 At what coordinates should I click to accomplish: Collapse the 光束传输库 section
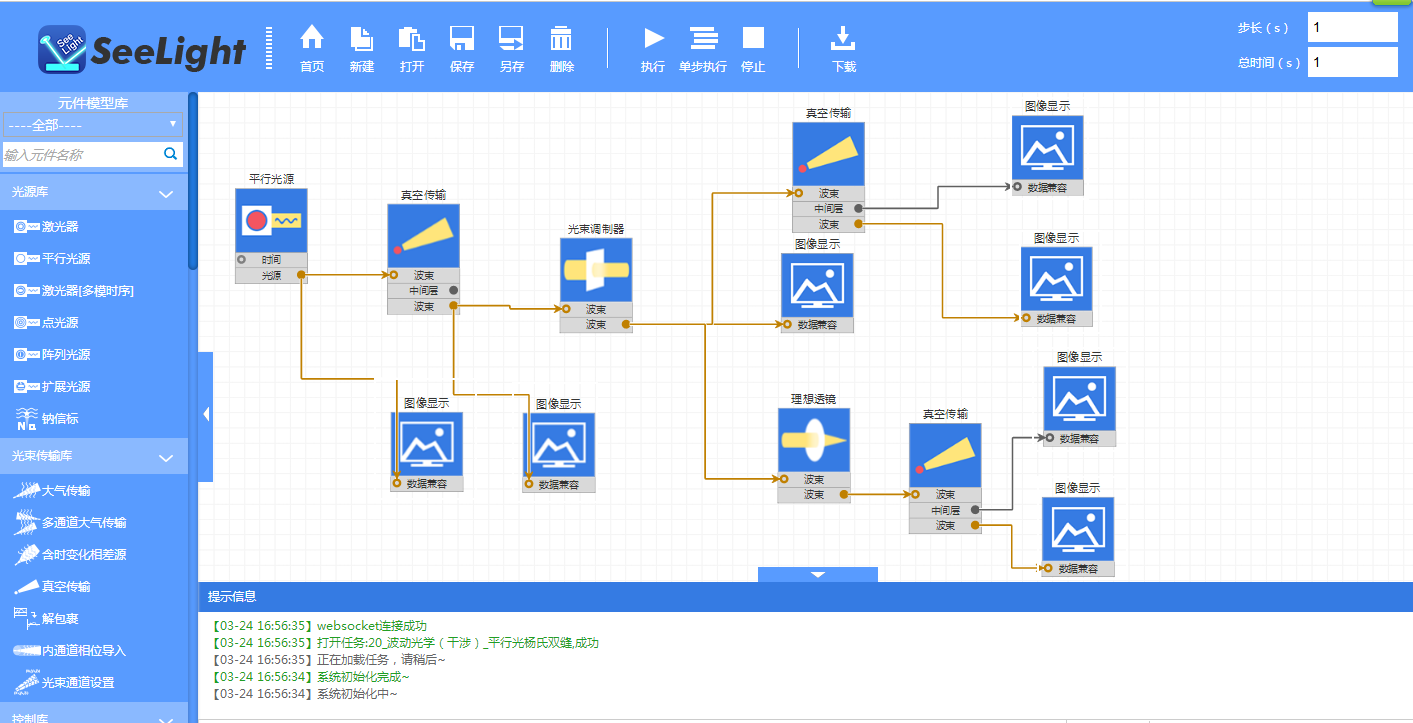point(166,458)
